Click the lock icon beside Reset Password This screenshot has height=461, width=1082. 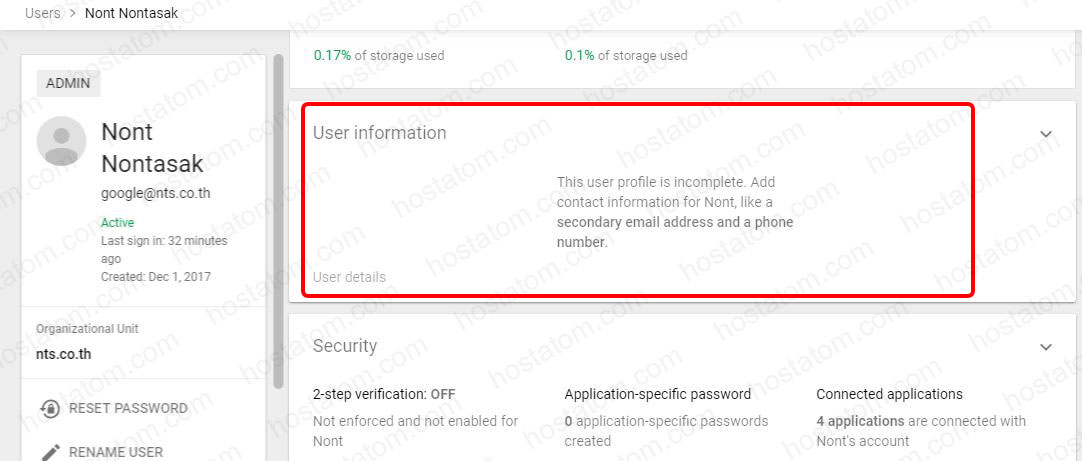(x=50, y=408)
